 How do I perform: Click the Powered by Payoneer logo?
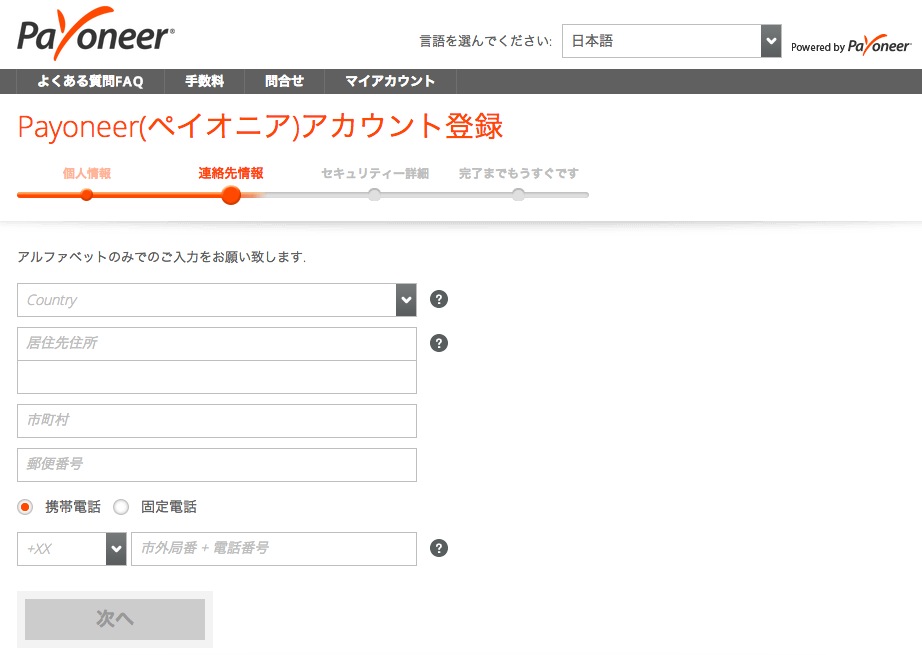(x=851, y=45)
